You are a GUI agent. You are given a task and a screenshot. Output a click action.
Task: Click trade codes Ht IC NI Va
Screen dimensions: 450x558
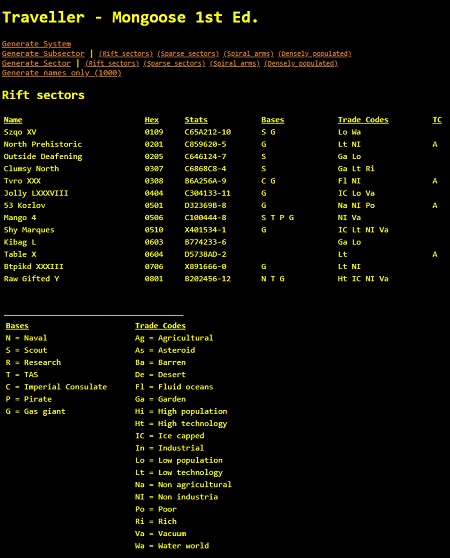tap(363, 279)
